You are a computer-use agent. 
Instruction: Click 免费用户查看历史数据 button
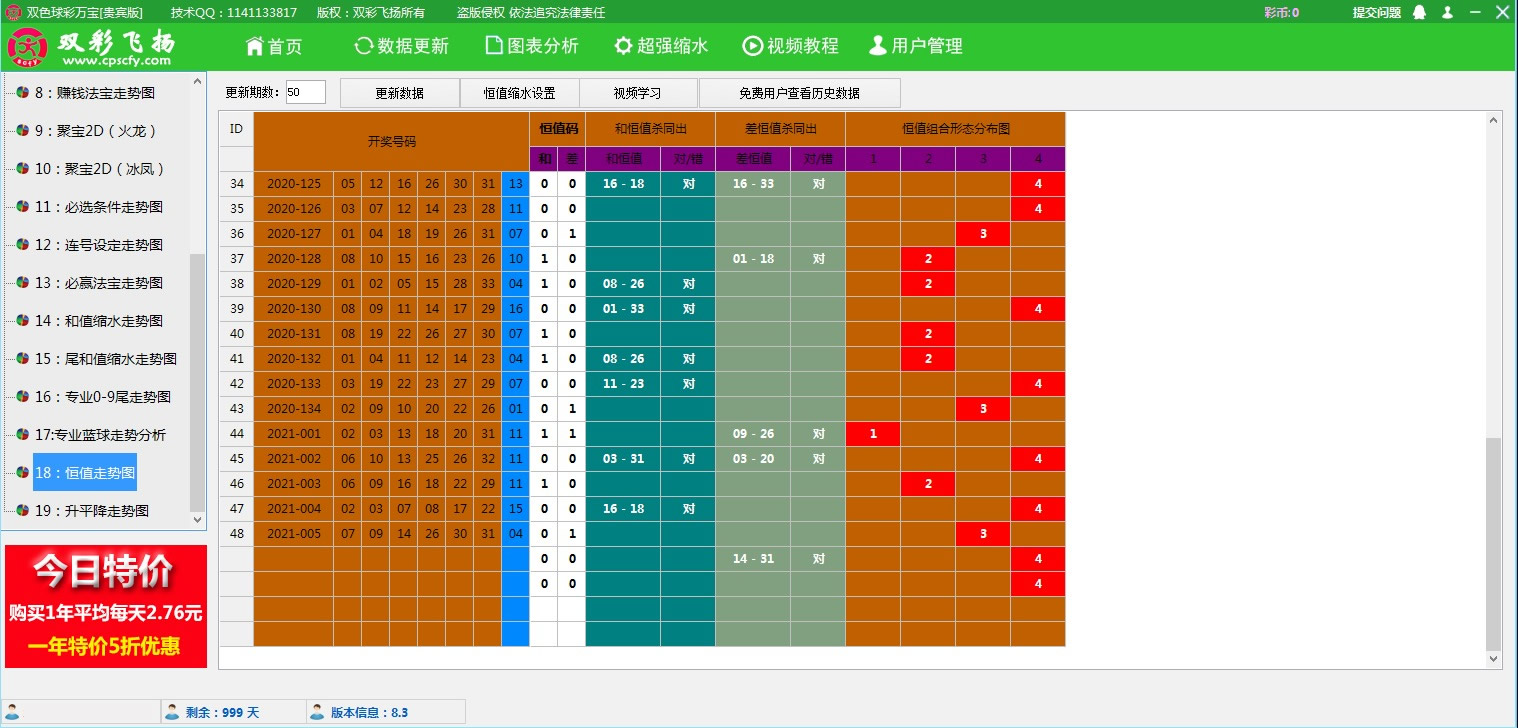799,93
